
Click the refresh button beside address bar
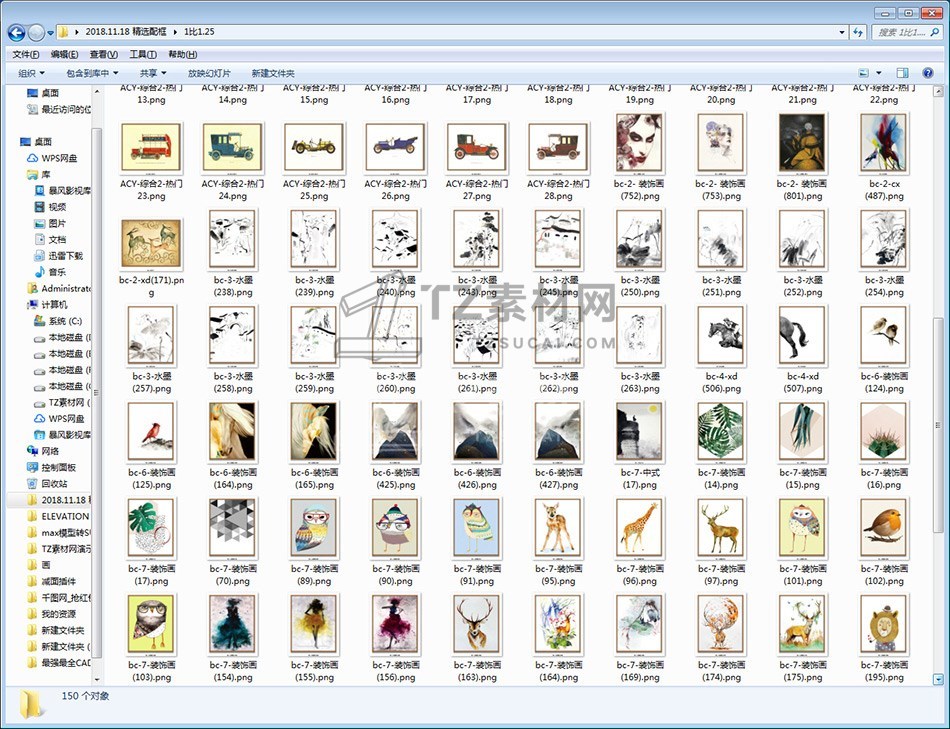[858, 32]
